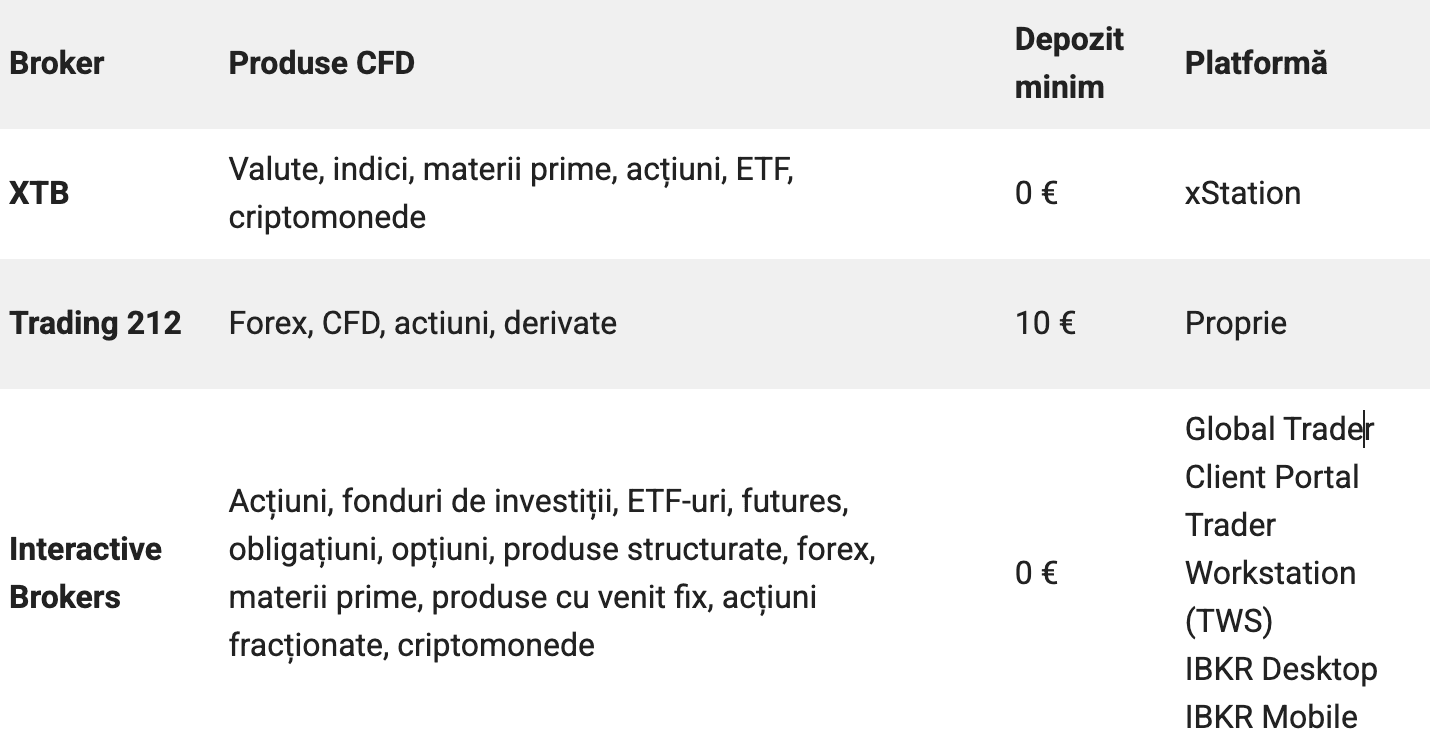Viewport: 1430px width, 752px height.
Task: Click the IBKR Mobile platform text
Action: coord(1271,717)
